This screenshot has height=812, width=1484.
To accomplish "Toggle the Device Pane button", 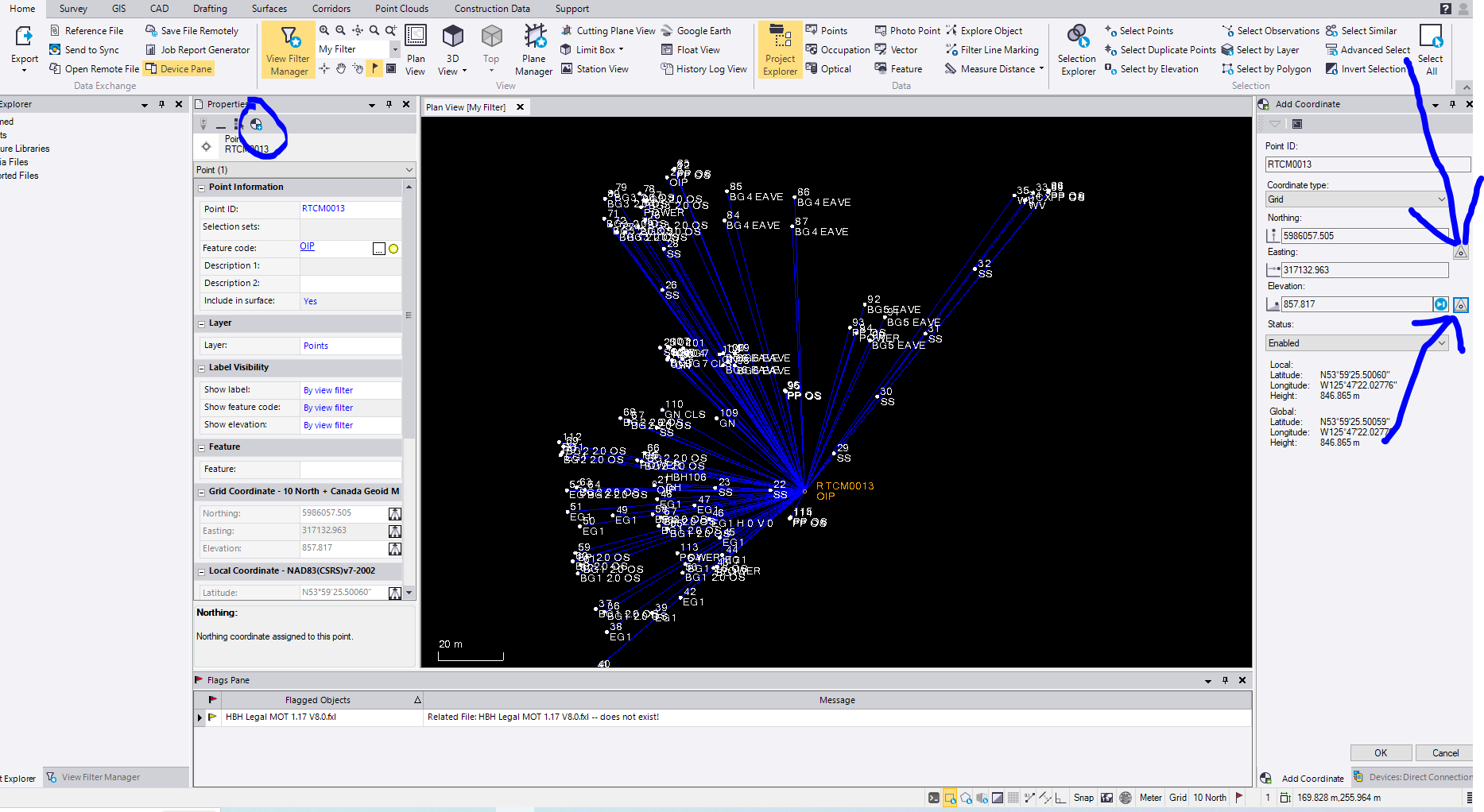I will (179, 69).
